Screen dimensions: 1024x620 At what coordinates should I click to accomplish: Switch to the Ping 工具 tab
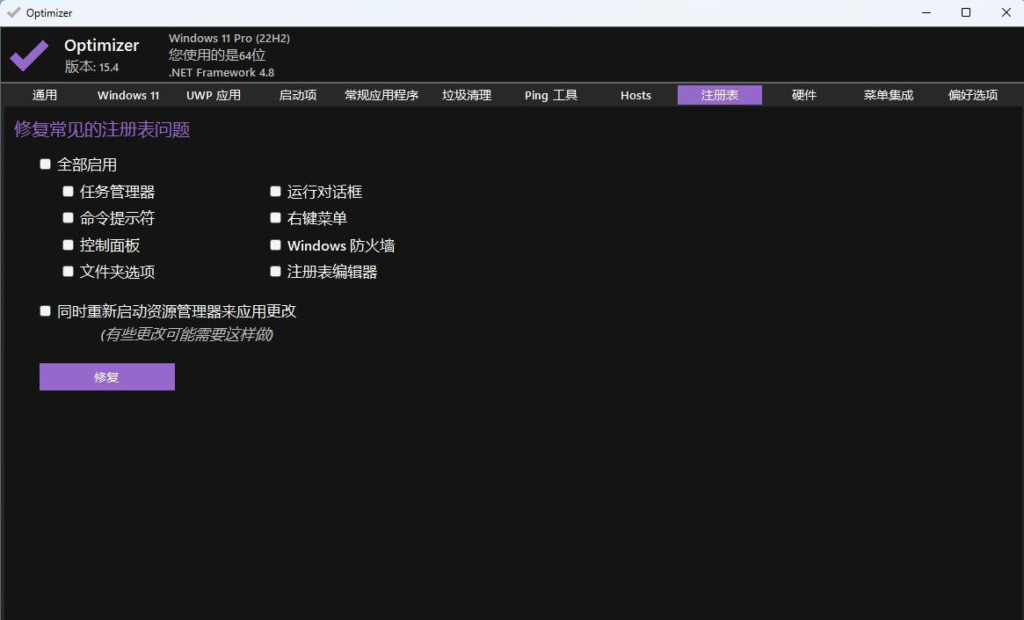click(549, 95)
